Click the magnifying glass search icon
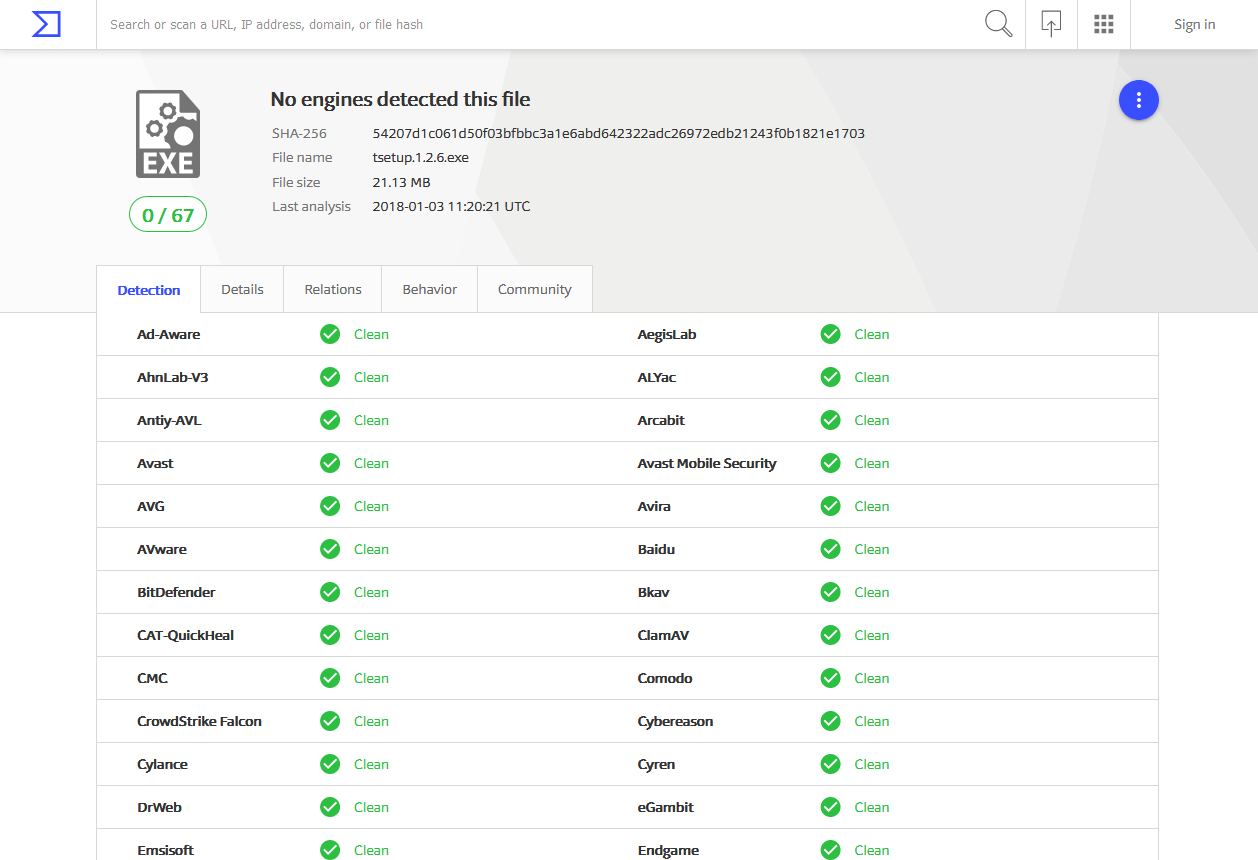The width and height of the screenshot is (1258, 860). click(998, 24)
